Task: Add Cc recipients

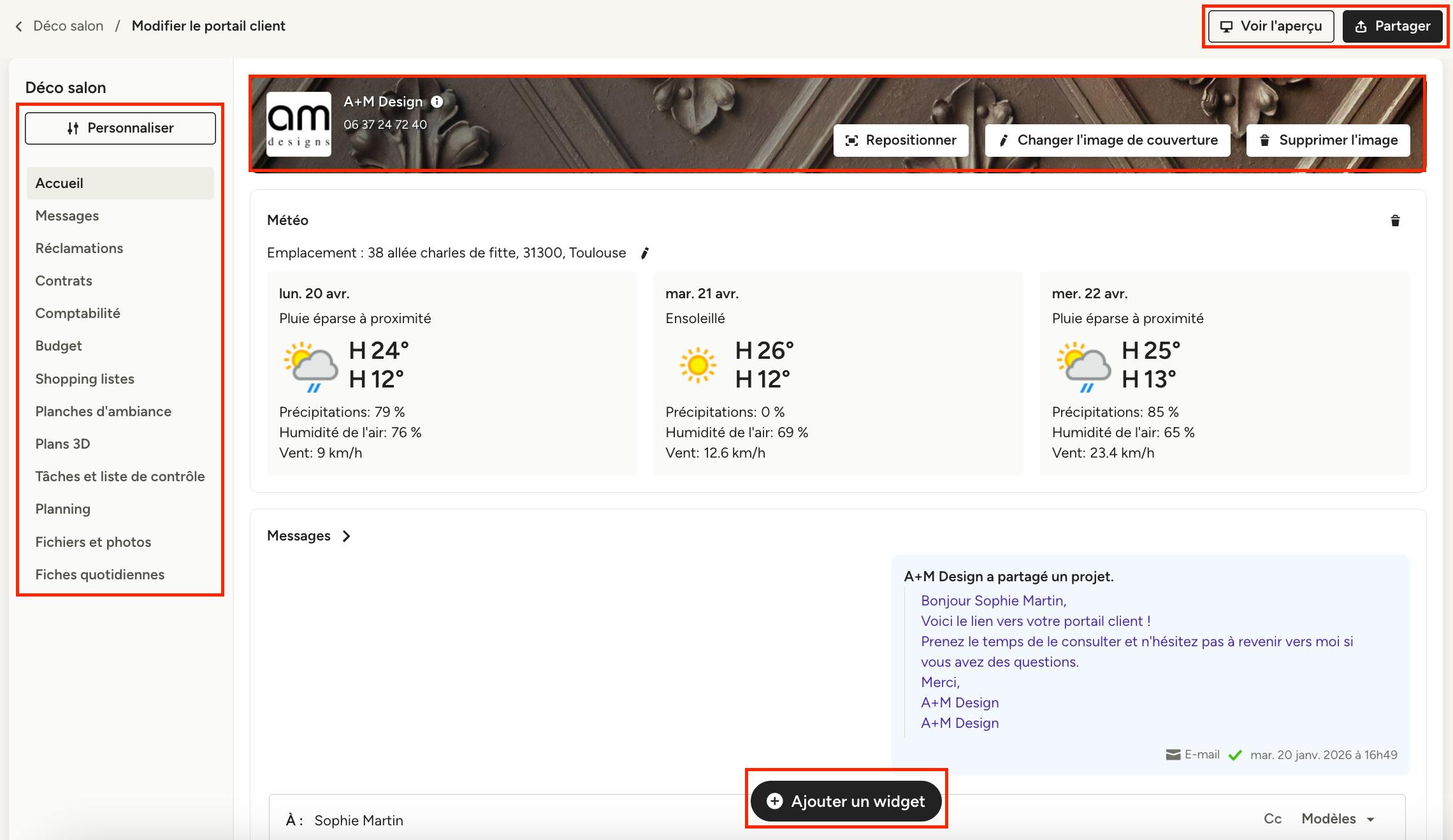Action: tap(1272, 819)
